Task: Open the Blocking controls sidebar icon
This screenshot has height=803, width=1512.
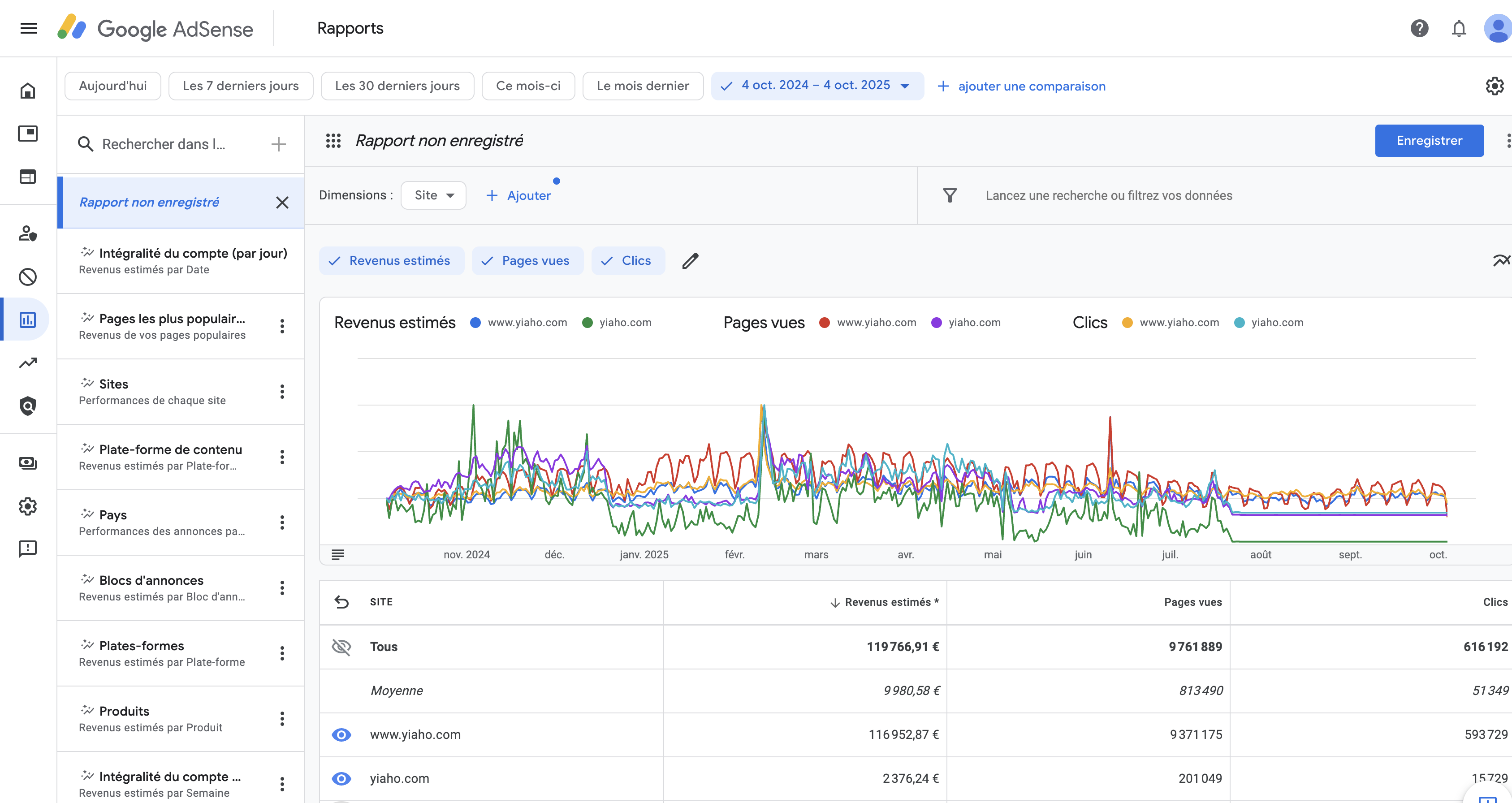Action: coord(28,276)
